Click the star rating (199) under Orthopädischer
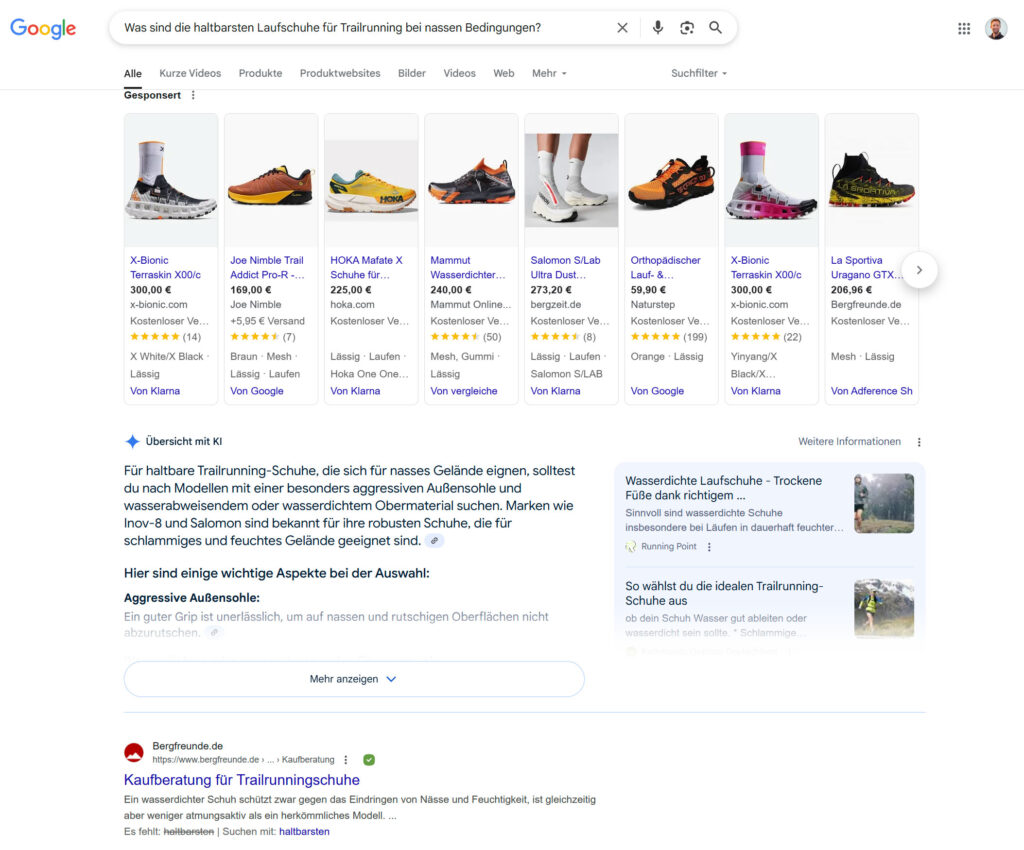Screen dimensions: 1024x850 (668, 337)
